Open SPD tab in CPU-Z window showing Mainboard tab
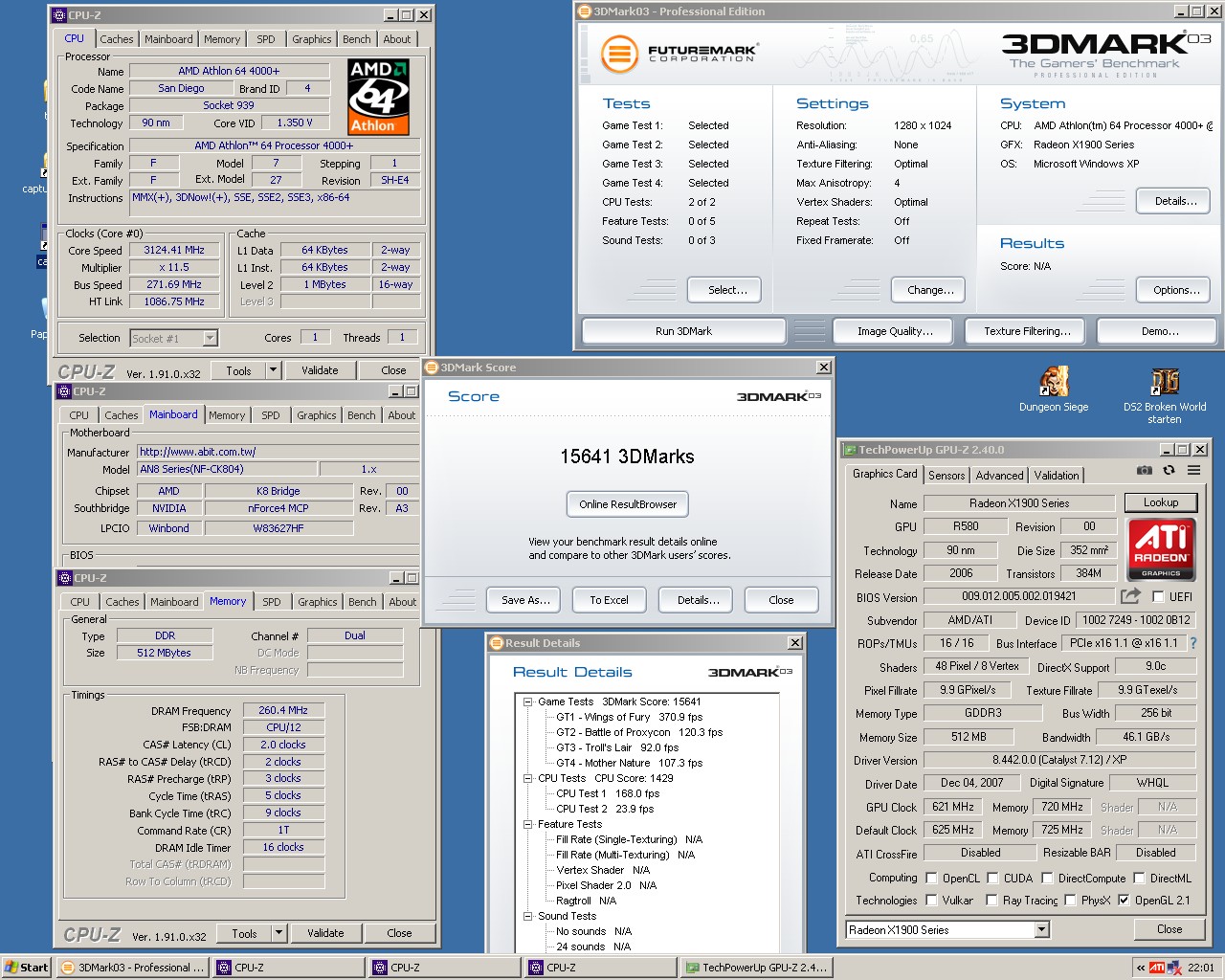The height and width of the screenshot is (980, 1225). 271,415
